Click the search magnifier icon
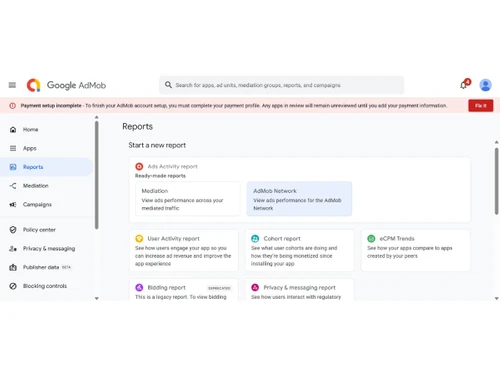The width and height of the screenshot is (500, 375). pos(168,85)
